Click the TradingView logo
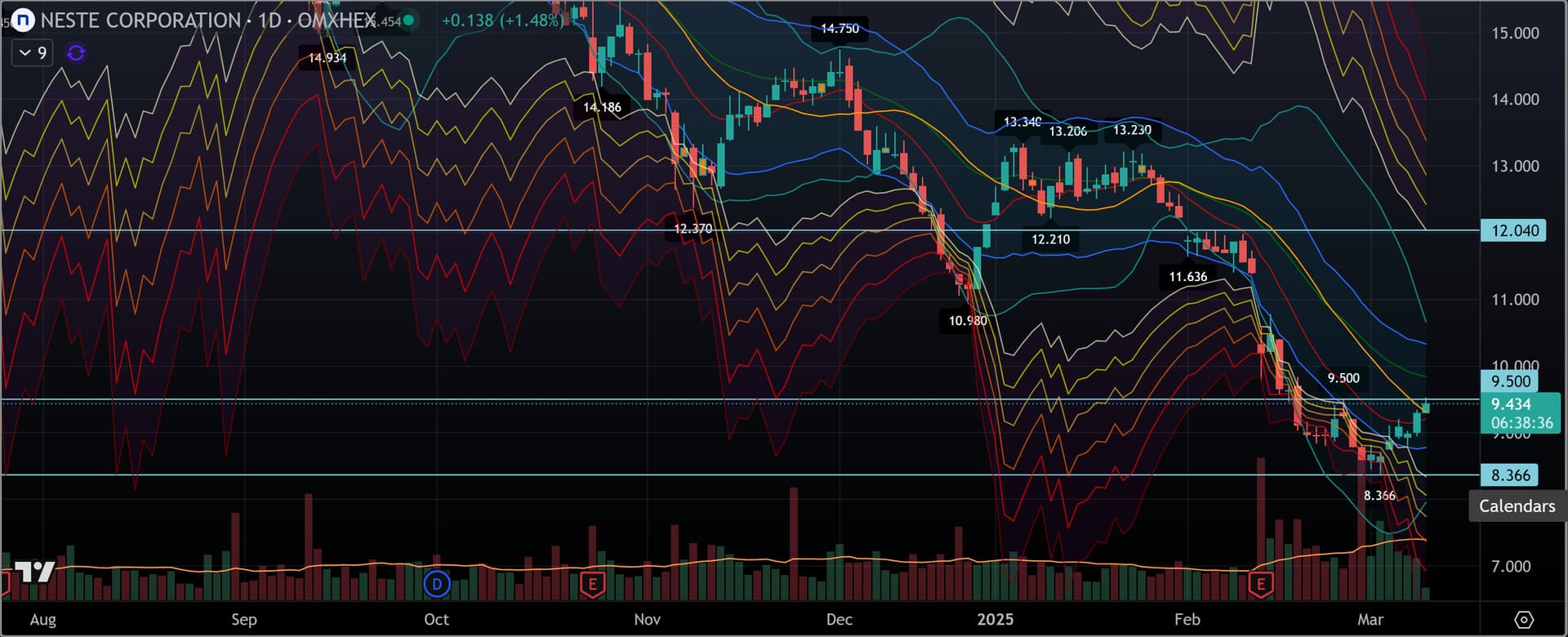 point(34,572)
